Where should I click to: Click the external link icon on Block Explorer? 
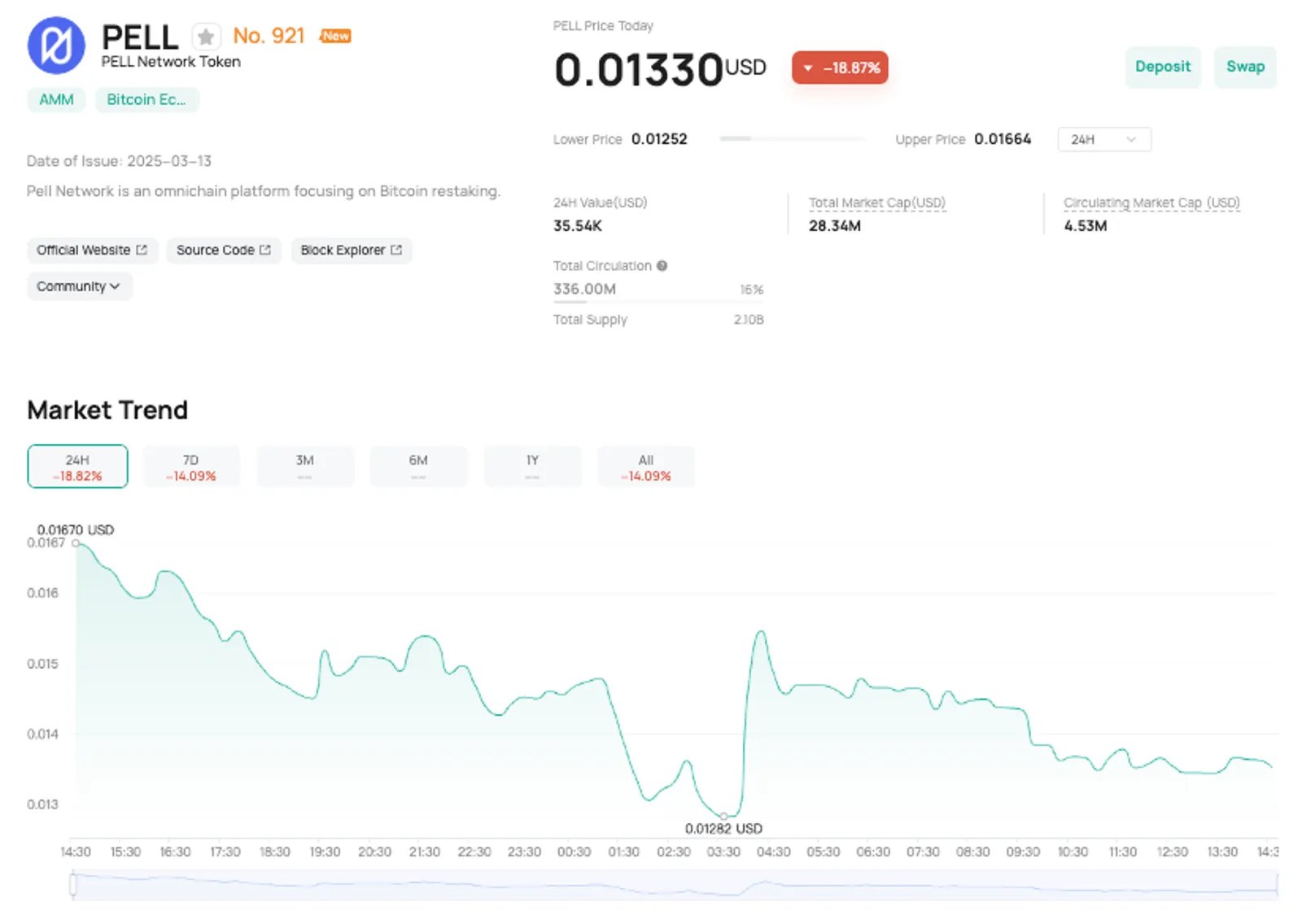[396, 250]
